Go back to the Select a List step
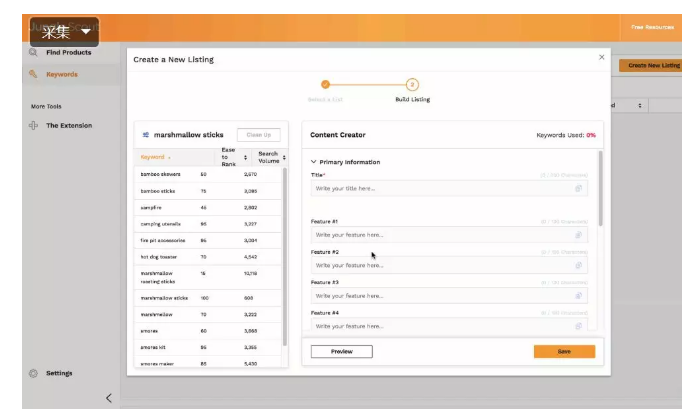 325,85
